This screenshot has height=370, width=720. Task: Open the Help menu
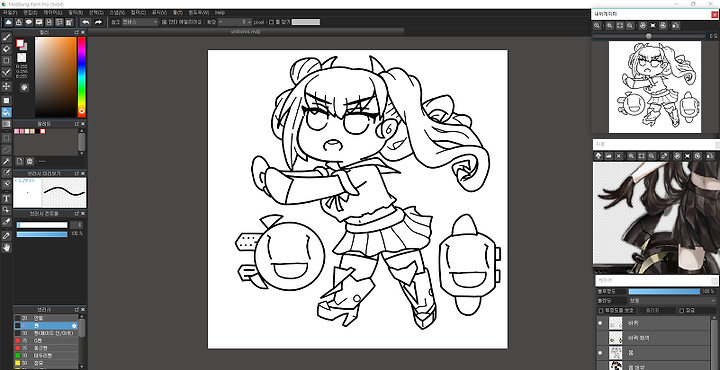coord(220,12)
